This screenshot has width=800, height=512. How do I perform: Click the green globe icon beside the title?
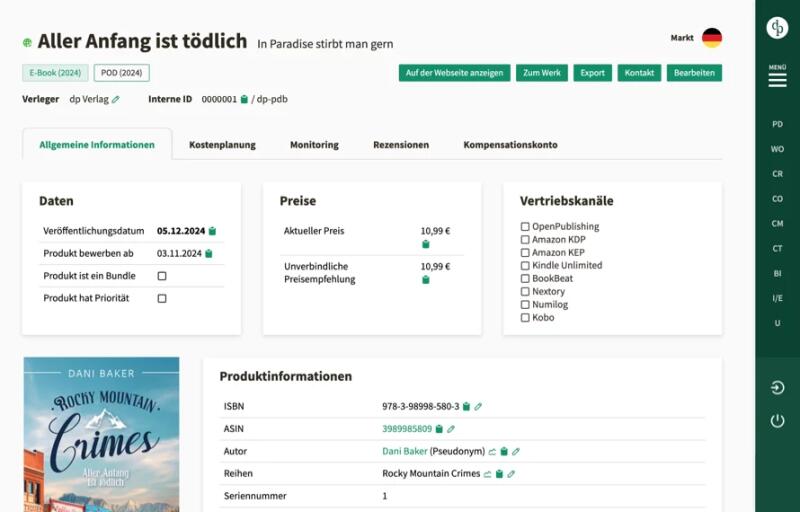pyautogui.click(x=27, y=43)
